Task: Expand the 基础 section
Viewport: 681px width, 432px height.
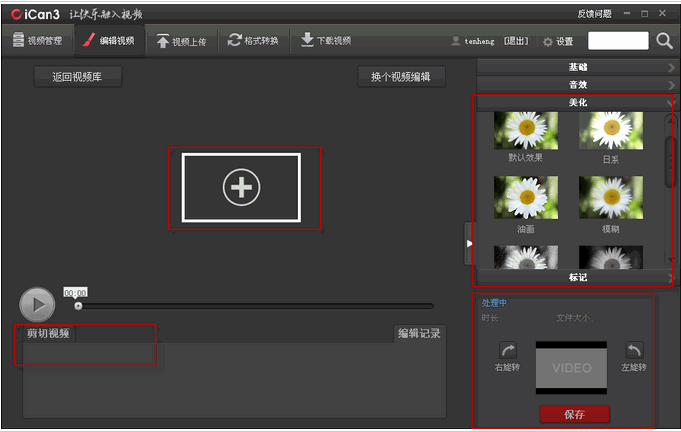Action: [577, 67]
